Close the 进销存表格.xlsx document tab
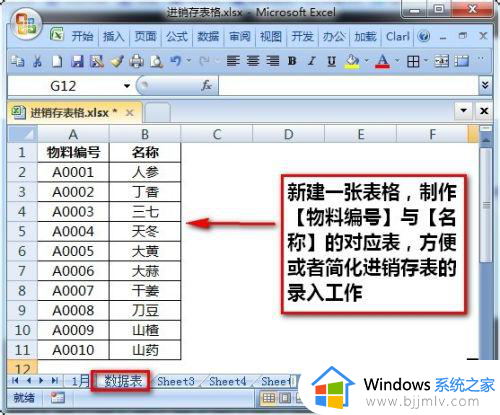The image size is (500, 415). pos(130,113)
